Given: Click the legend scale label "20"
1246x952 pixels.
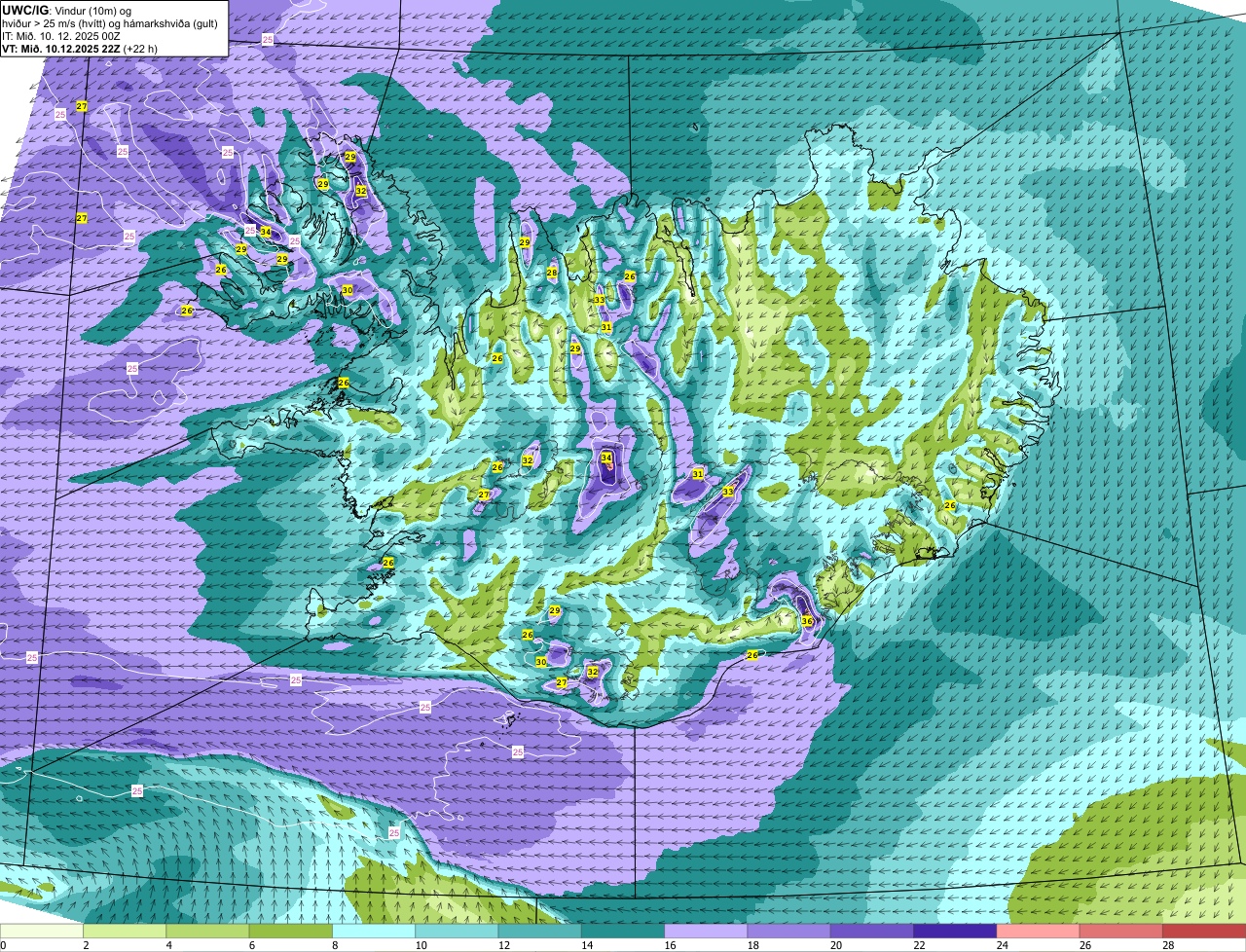Looking at the screenshot, I should pos(836,945).
